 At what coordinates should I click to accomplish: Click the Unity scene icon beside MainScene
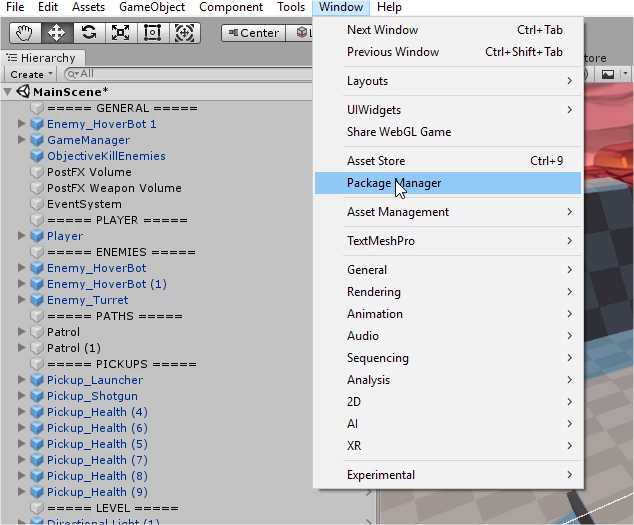tap(23, 91)
